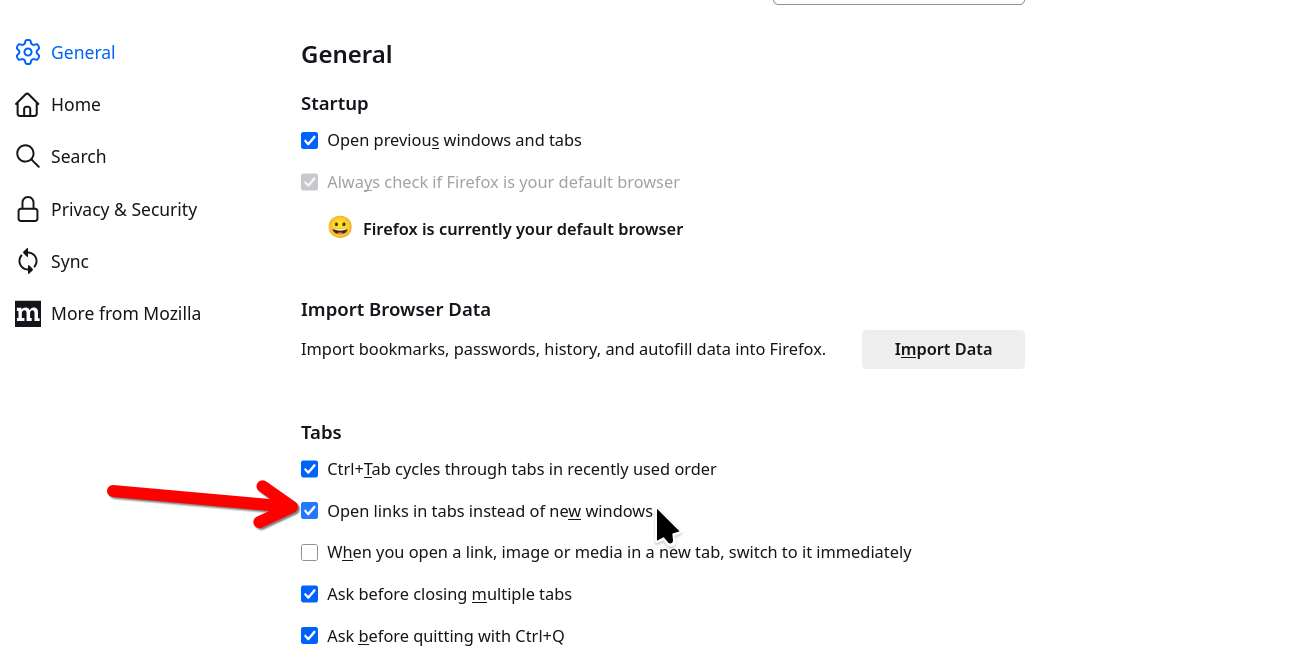Switch to Privacy & Security settings
1315x659 pixels.
(124, 209)
